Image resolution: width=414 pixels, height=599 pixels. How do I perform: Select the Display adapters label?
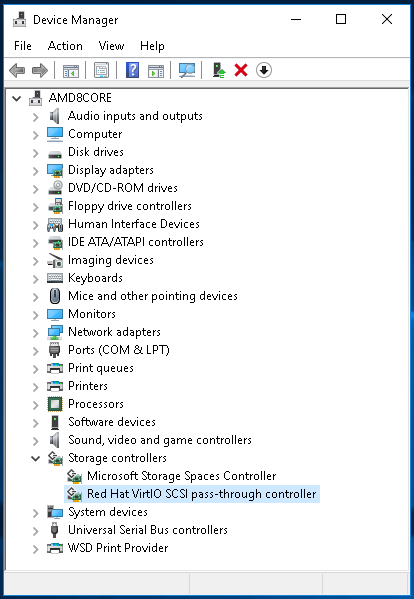pos(111,170)
